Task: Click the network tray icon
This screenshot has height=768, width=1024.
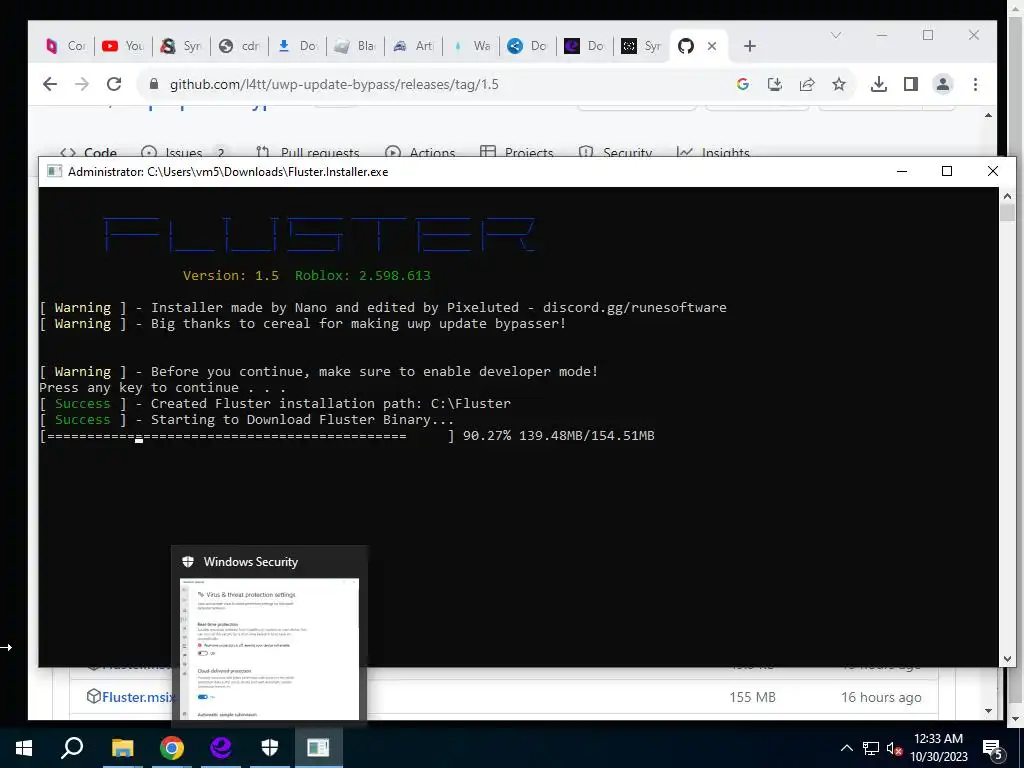Action: pyautogui.click(x=871, y=748)
